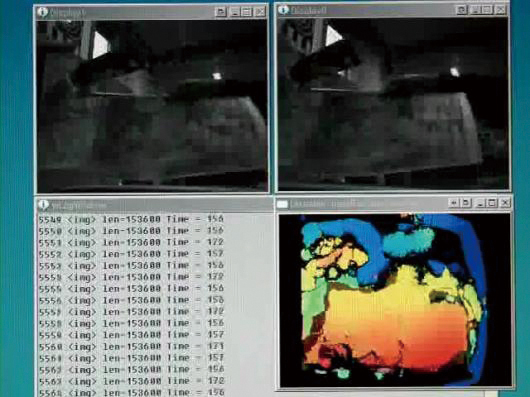Screen dimensions: 530x397
Task: Click the info icon of the top-right camera window
Action: [x=283, y=10]
